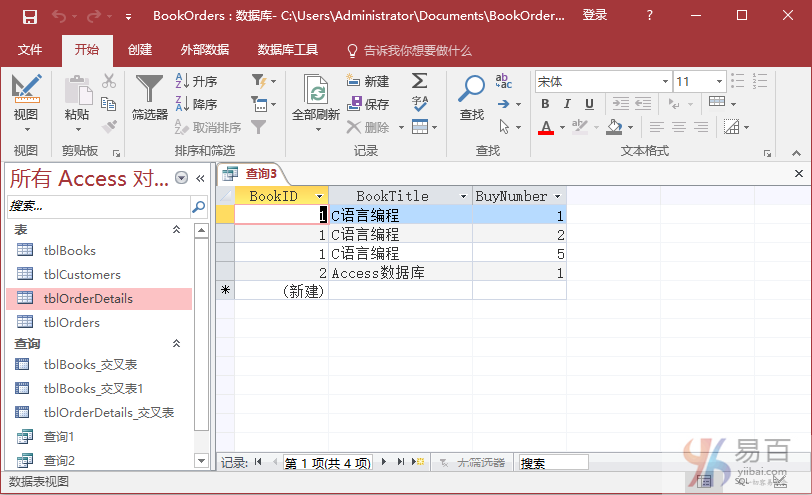Click the save icon in title bar
This screenshot has width=812, height=495.
click(x=30, y=16)
